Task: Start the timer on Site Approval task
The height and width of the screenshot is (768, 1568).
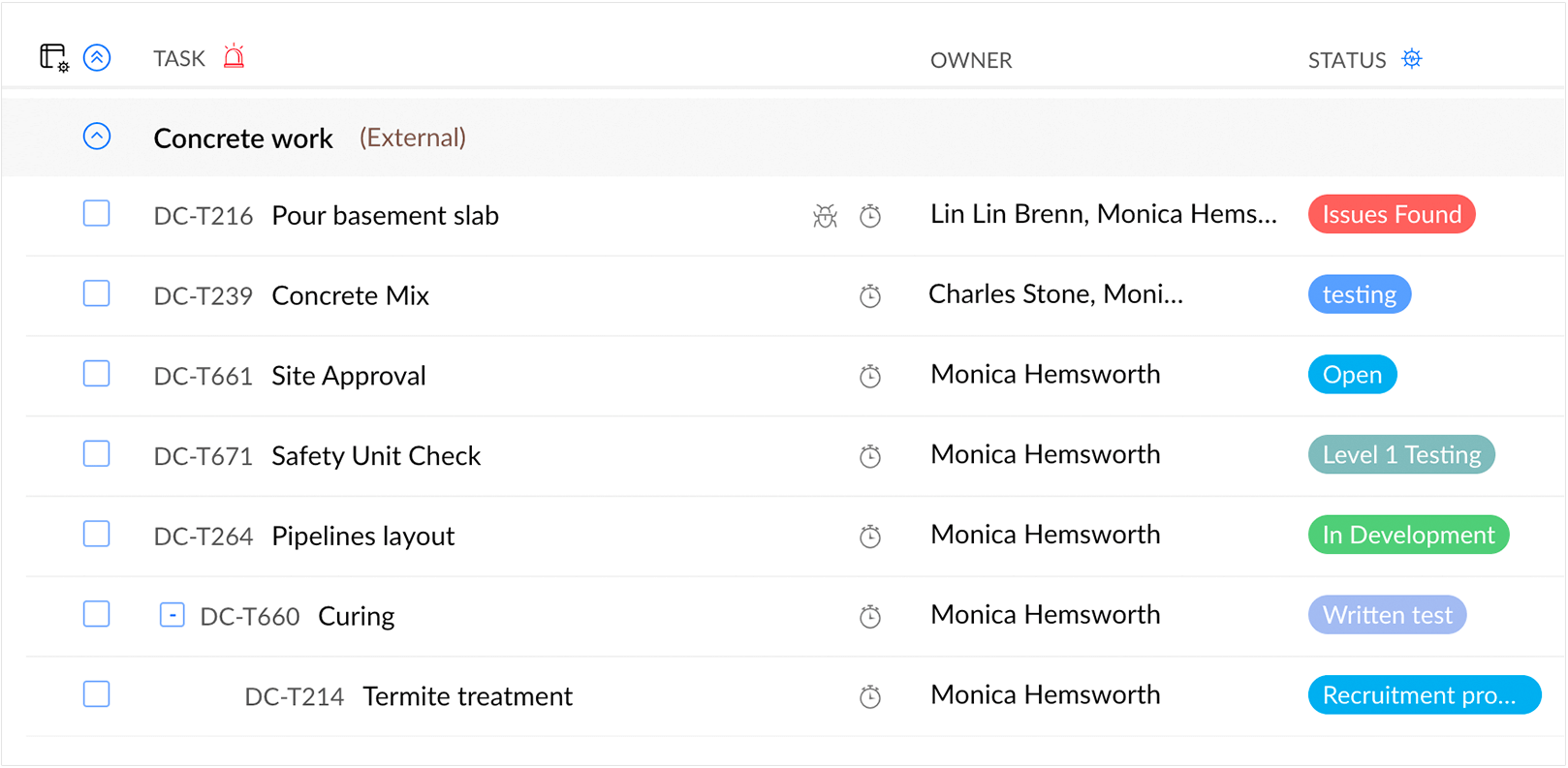Action: point(870,377)
